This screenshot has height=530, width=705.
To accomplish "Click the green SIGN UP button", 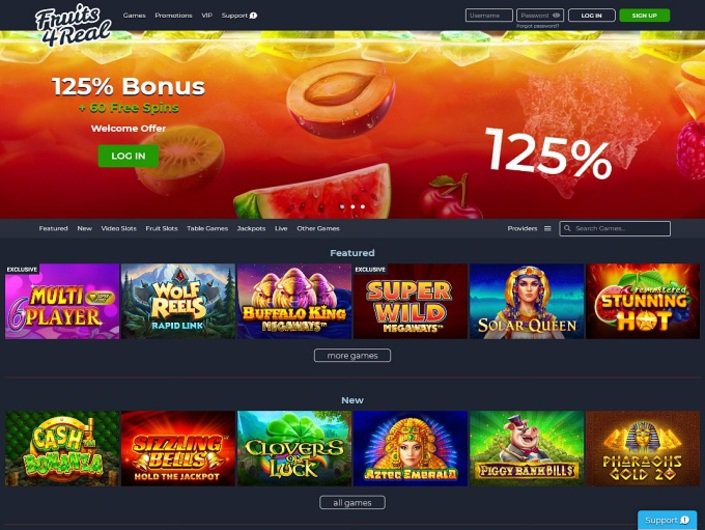I will pos(644,15).
